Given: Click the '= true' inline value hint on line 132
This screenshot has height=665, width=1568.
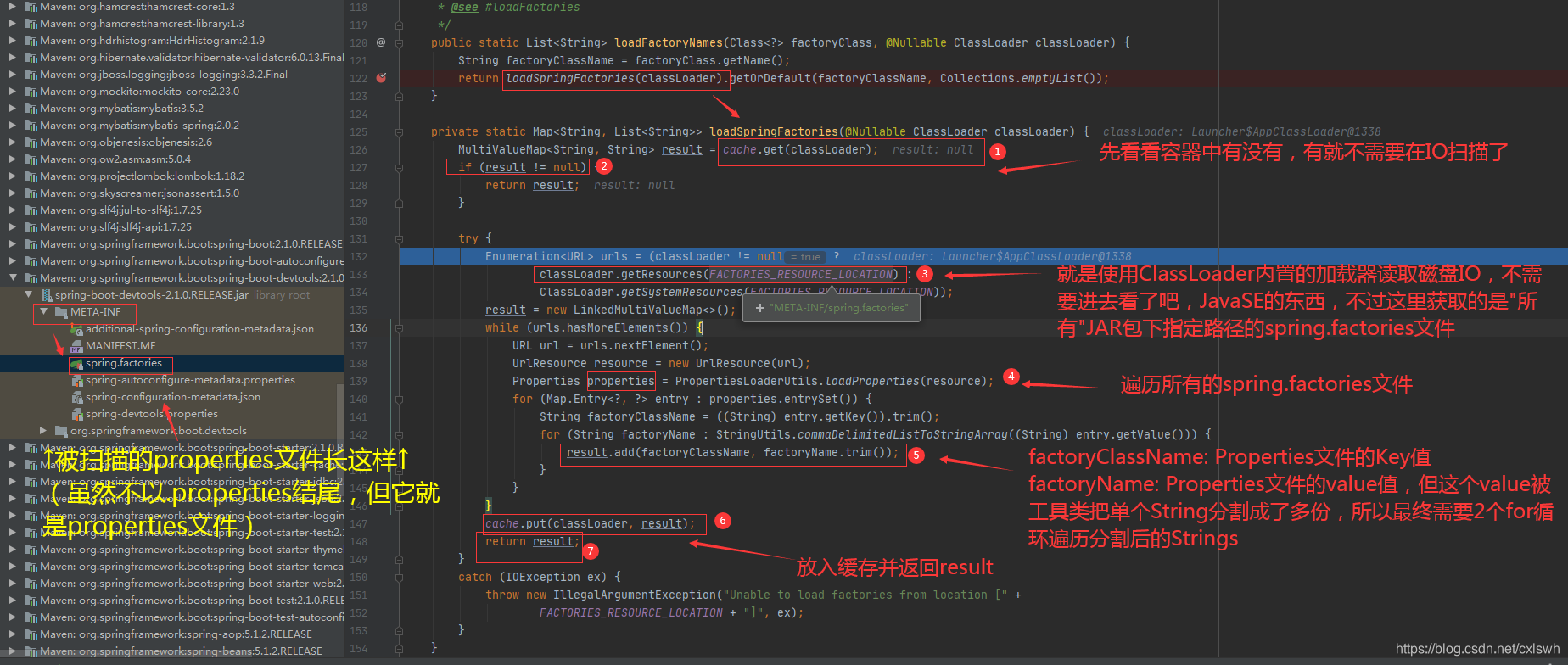Looking at the screenshot, I should (805, 257).
